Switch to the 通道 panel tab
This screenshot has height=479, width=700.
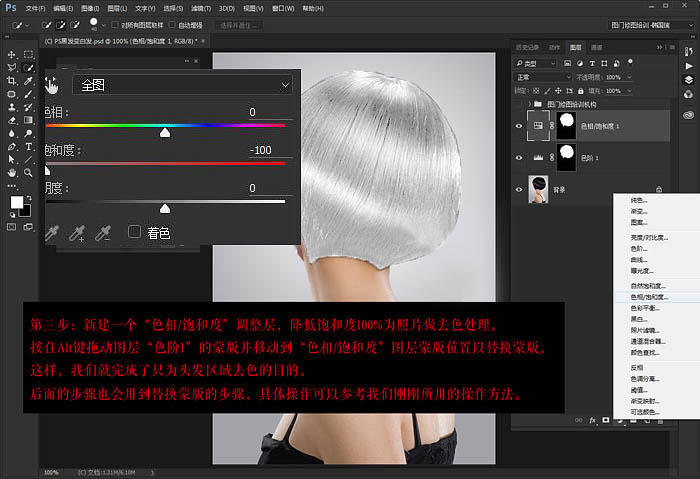(596, 47)
